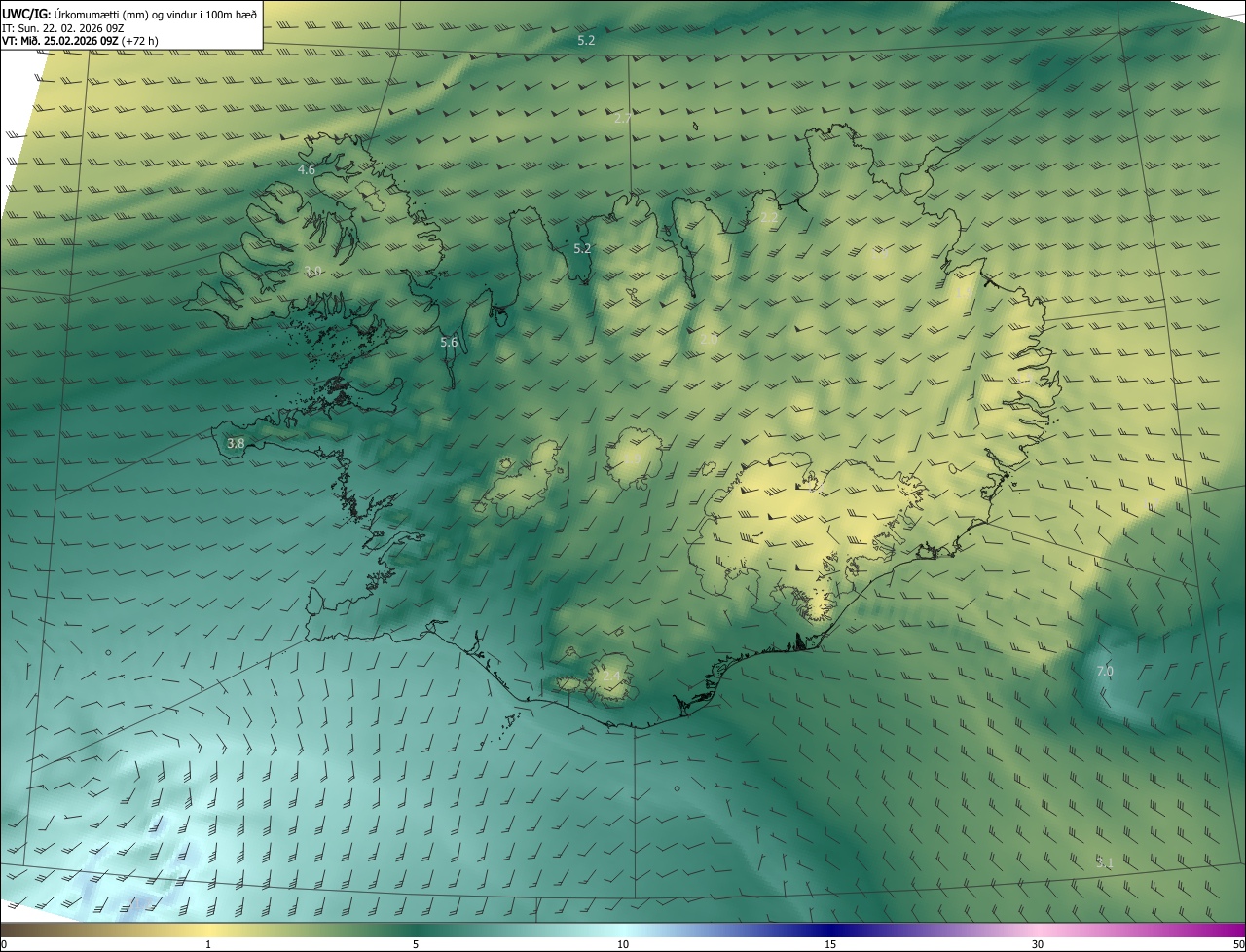This screenshot has height=952, width=1246.
Task: Click the 15 tick on the color scale
Action: click(830, 944)
